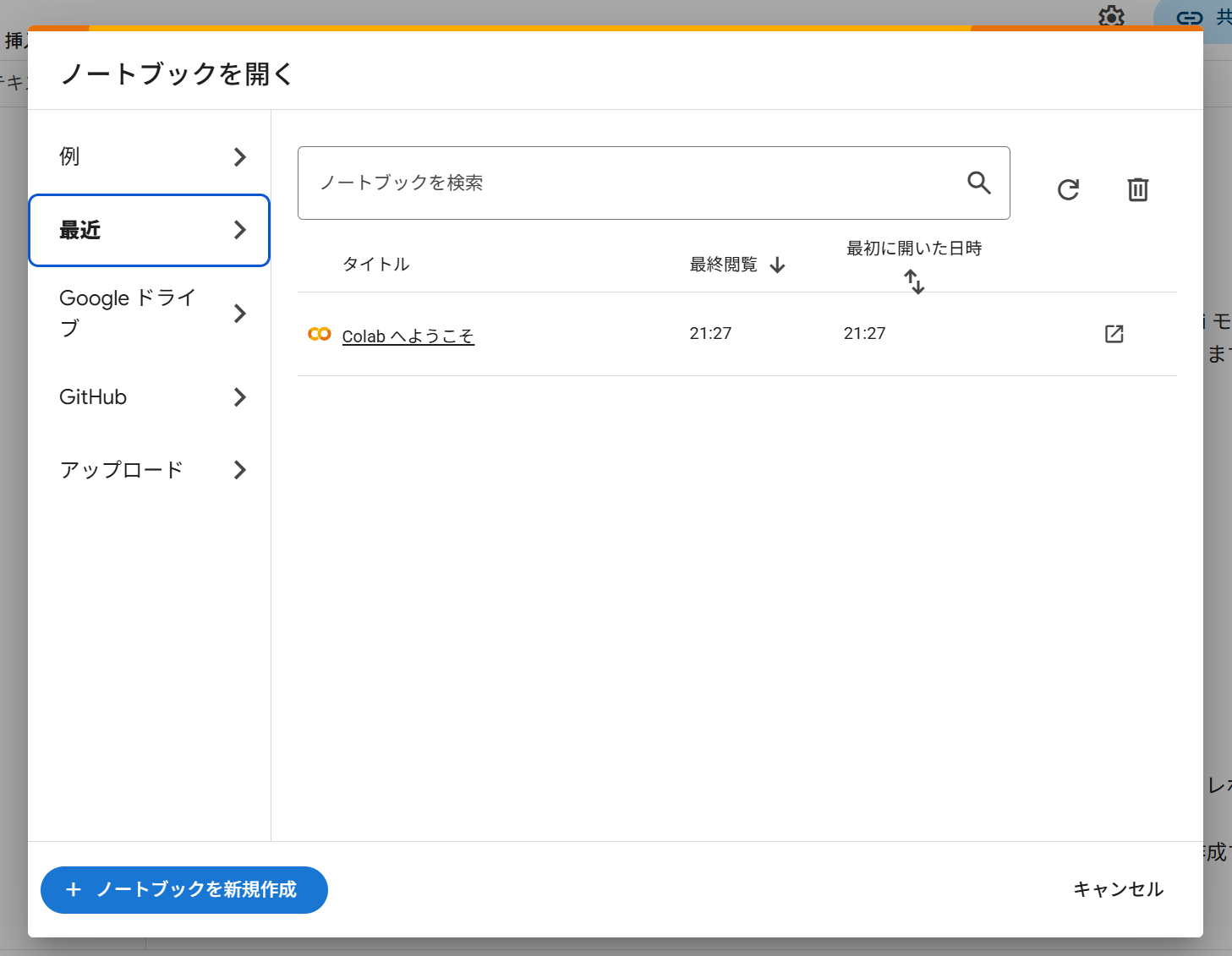Click the refresh notebooks list icon

1068,189
